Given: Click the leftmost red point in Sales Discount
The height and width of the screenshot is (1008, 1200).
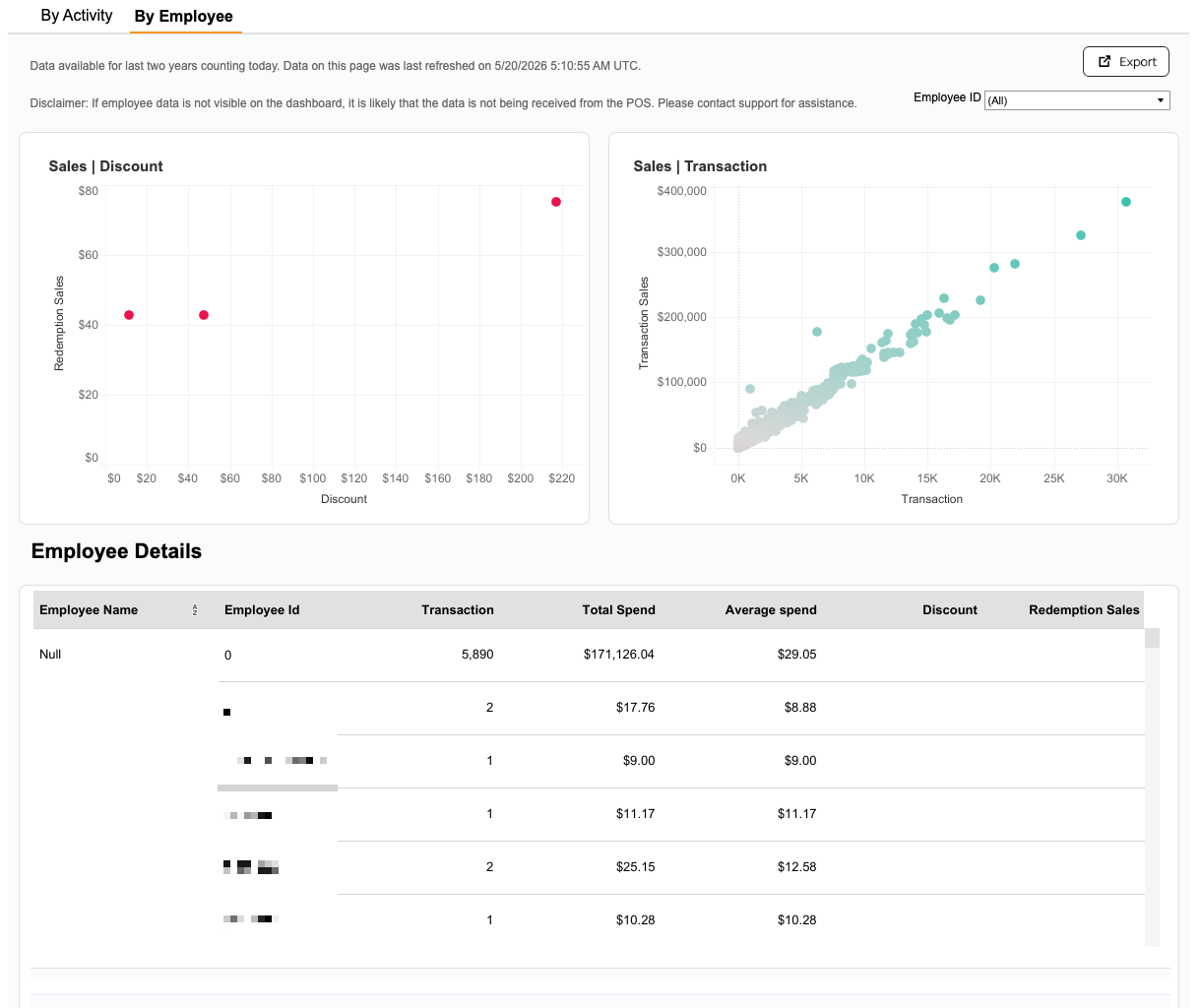Looking at the screenshot, I should point(129,315).
